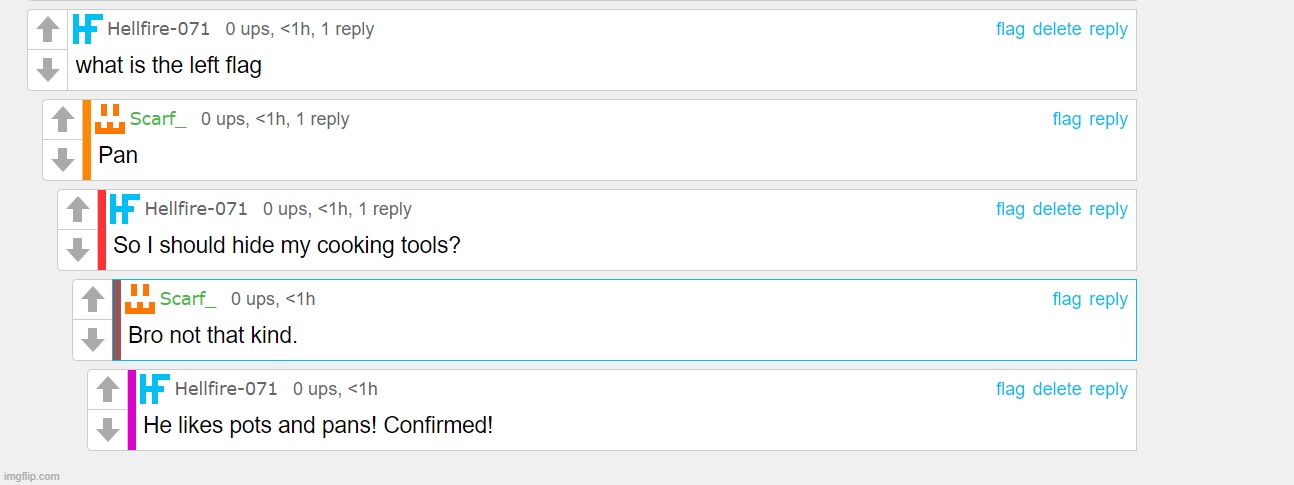Viewport: 1294px width, 485px height.
Task: Click Scarf_'s orange avatar beside "Pan"
Action: (110, 119)
